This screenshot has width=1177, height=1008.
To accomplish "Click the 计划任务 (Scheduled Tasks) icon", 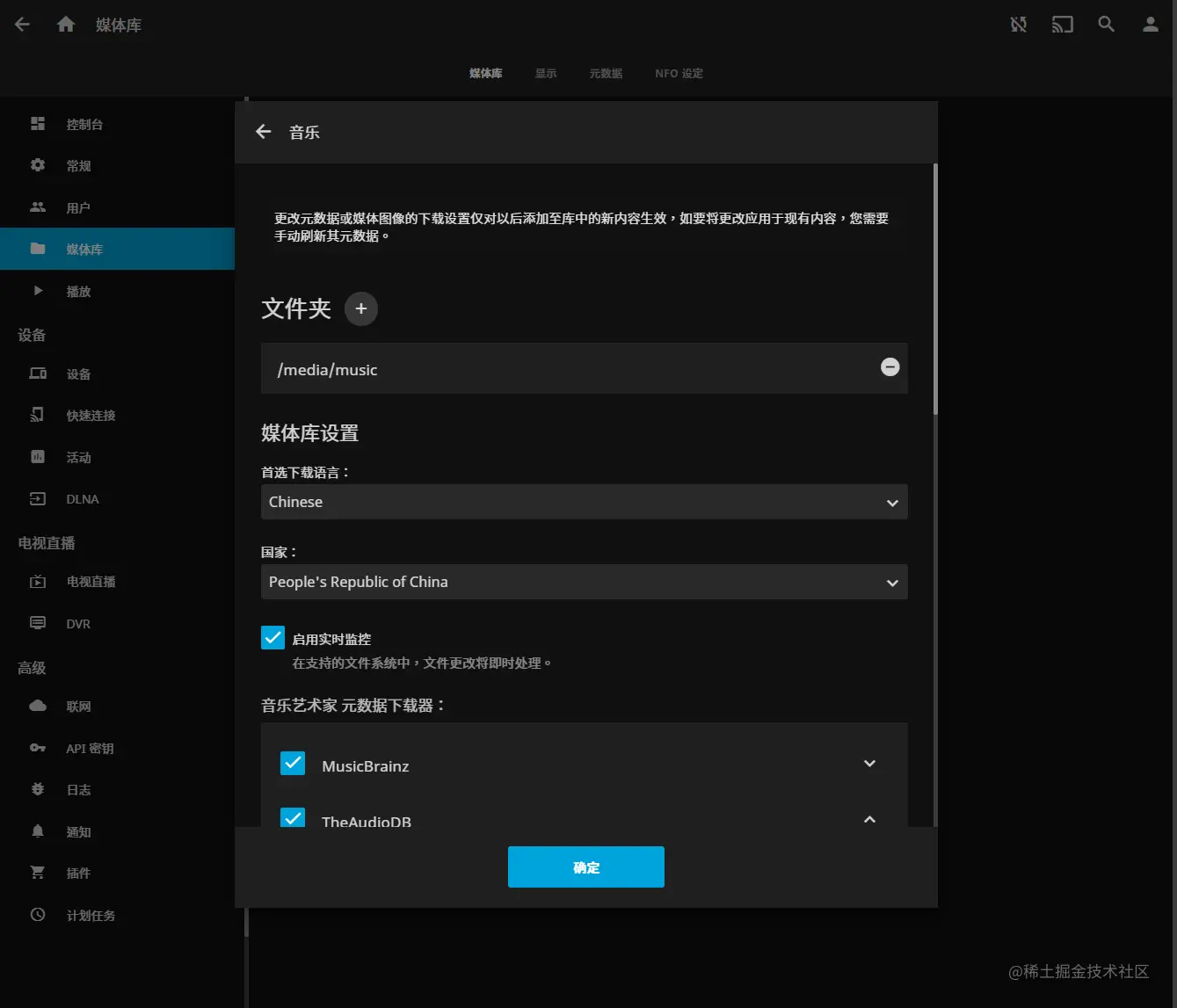I will point(90,915).
